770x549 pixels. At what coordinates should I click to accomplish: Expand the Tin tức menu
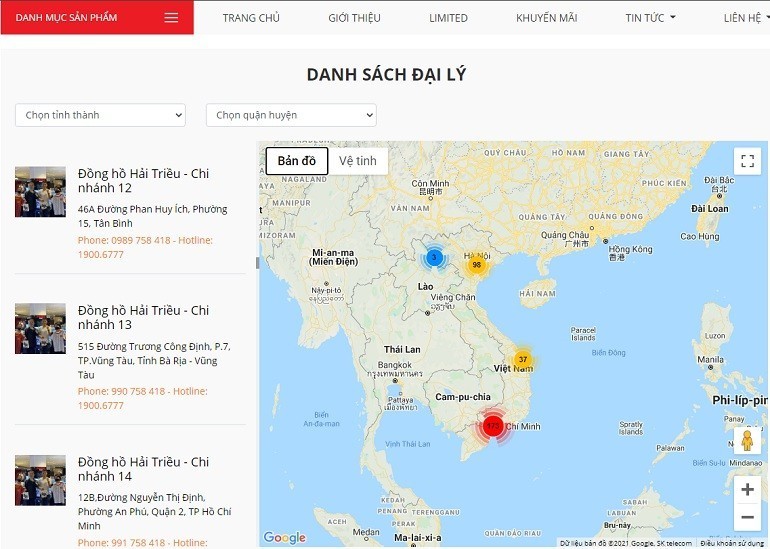click(650, 18)
